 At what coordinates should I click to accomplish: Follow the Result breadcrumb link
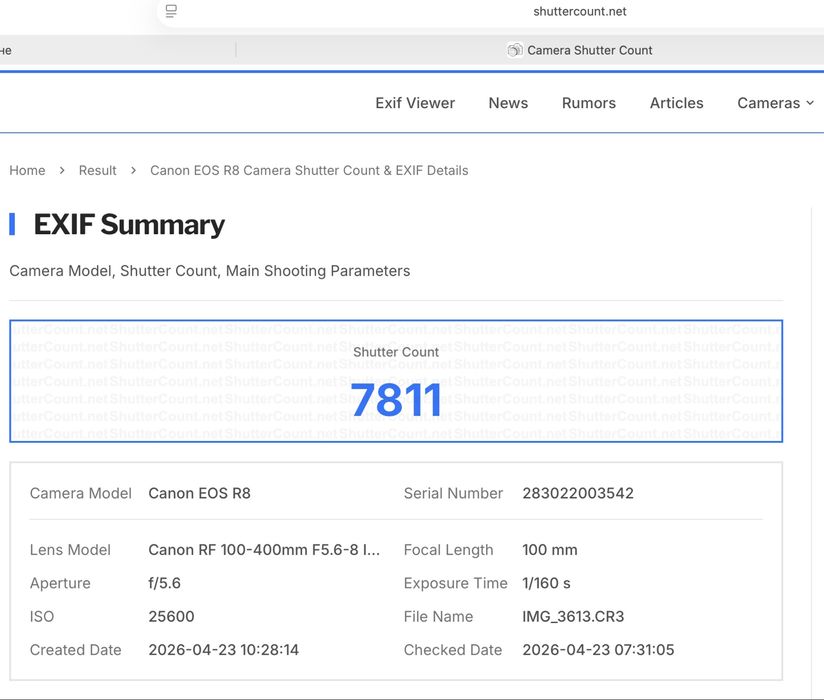[97, 170]
